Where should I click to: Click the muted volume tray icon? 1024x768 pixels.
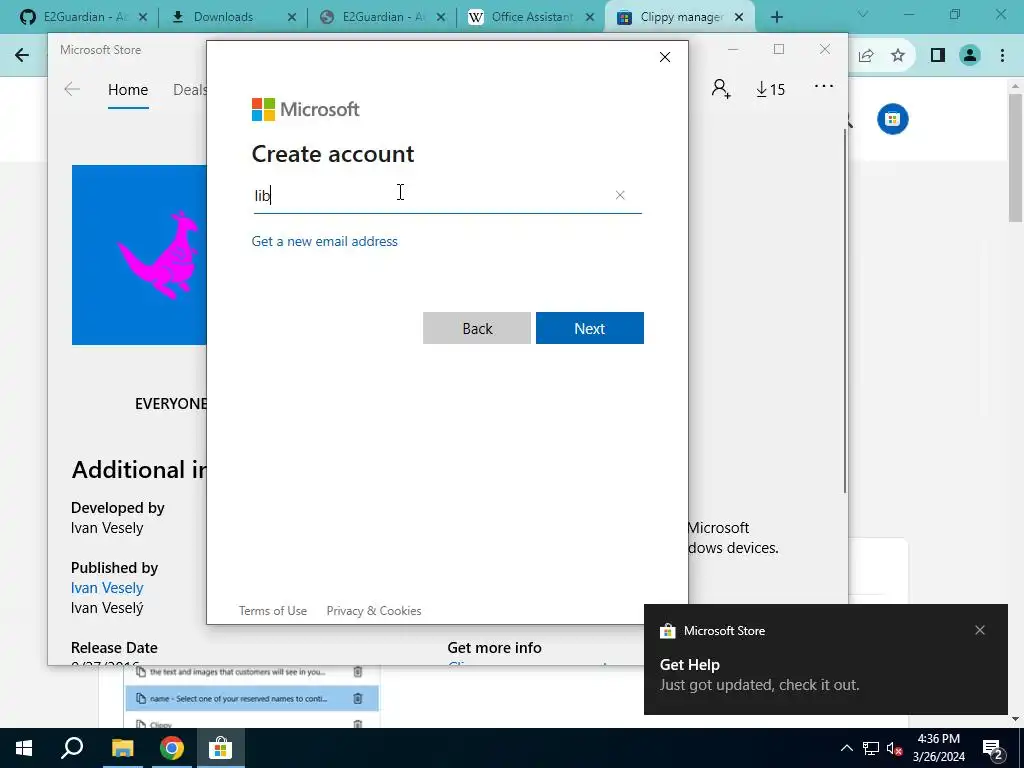[894, 748]
